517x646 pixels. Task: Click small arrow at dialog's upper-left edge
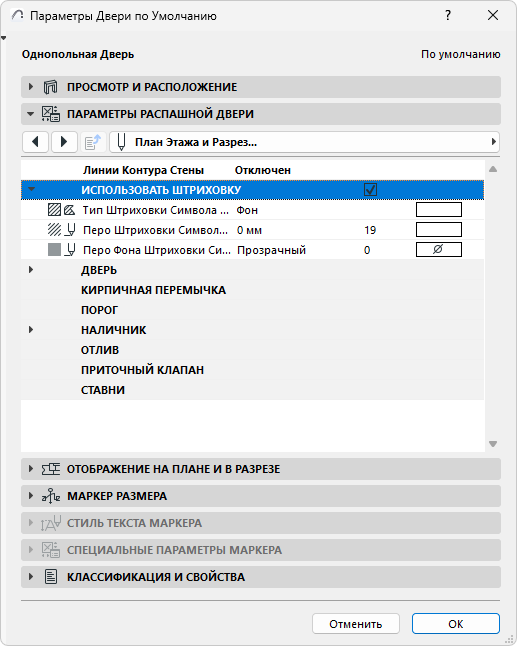[x=3, y=38]
